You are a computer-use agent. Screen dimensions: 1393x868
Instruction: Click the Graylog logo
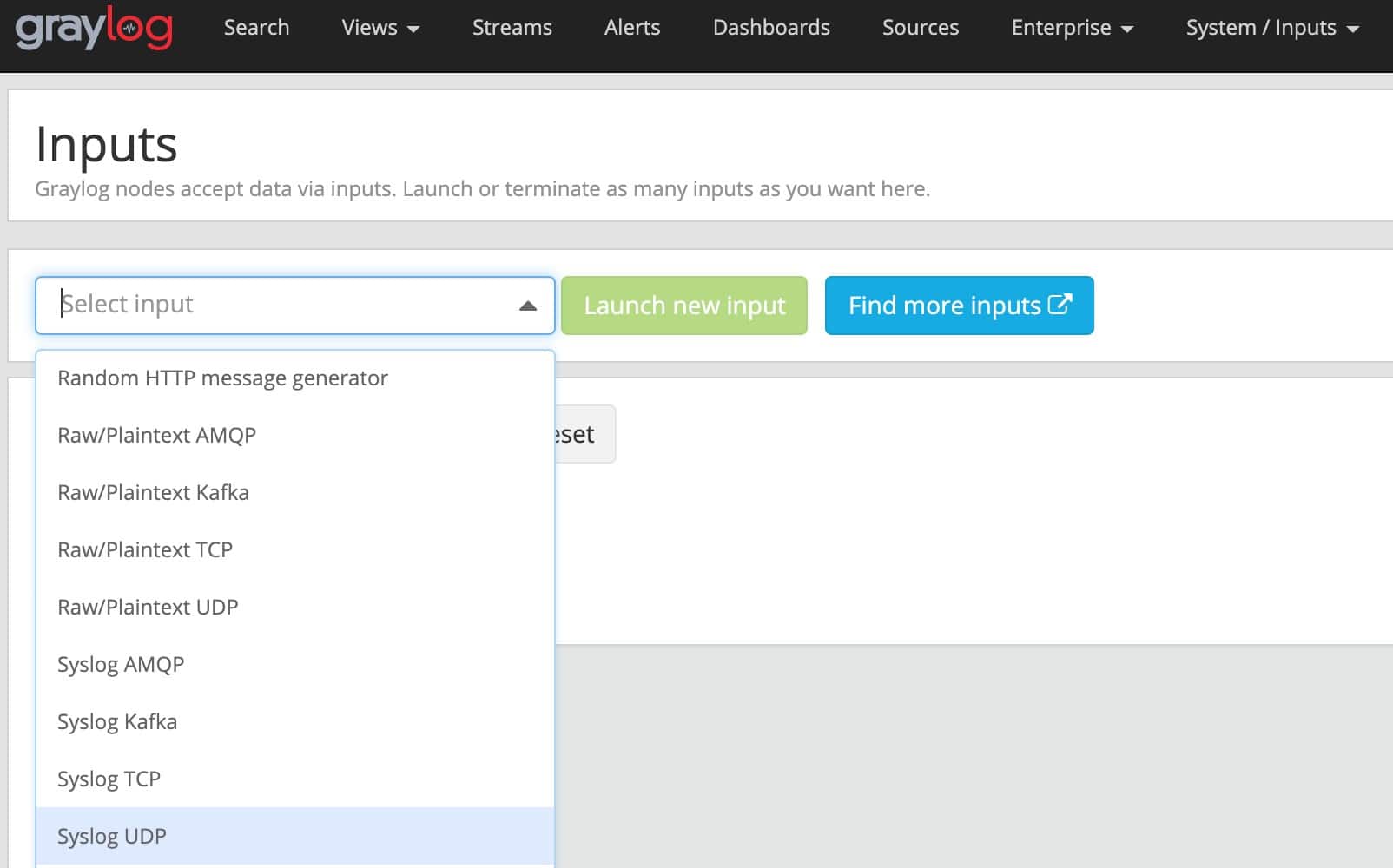[94, 28]
